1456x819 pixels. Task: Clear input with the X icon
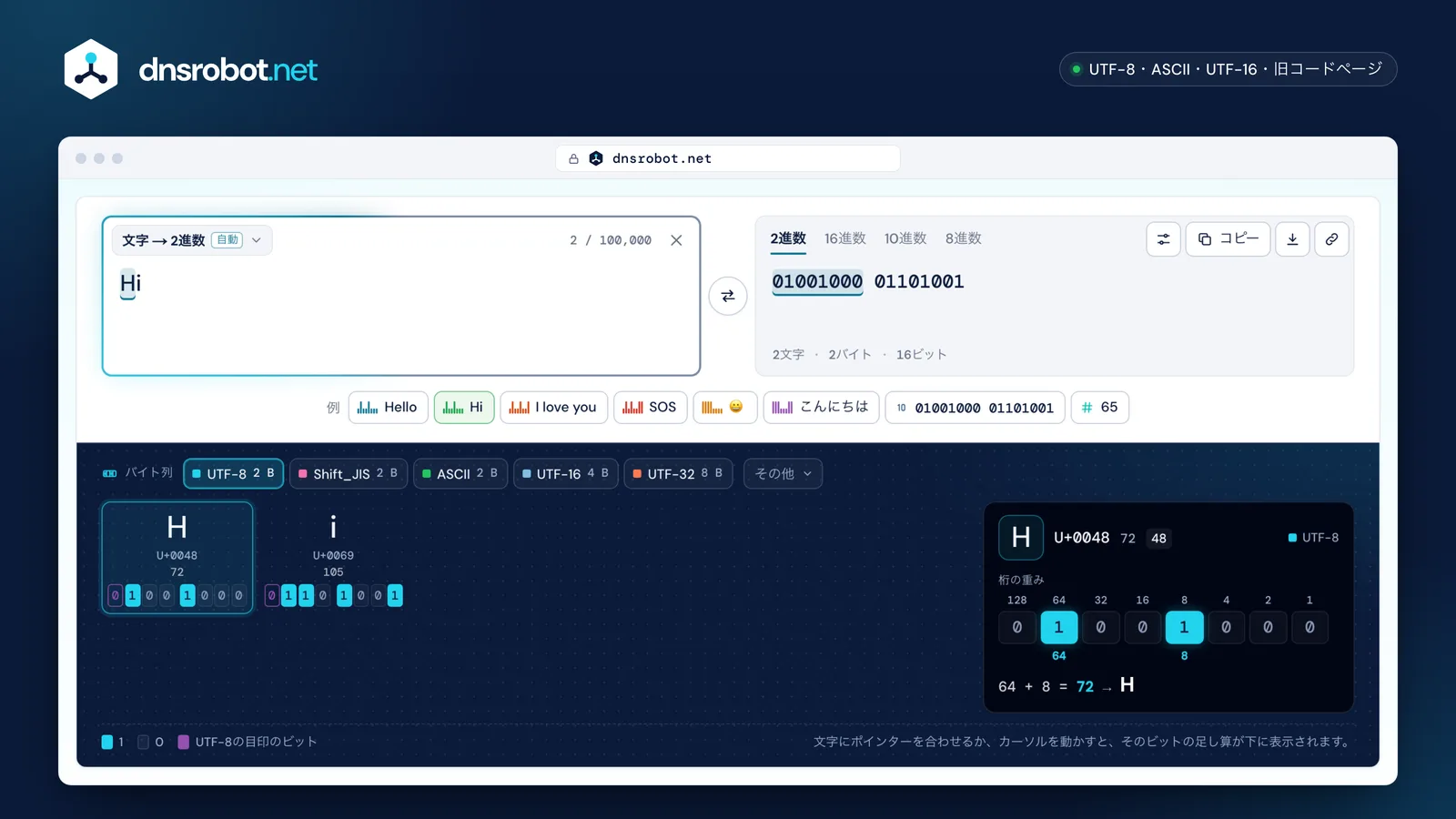pyautogui.click(x=676, y=240)
